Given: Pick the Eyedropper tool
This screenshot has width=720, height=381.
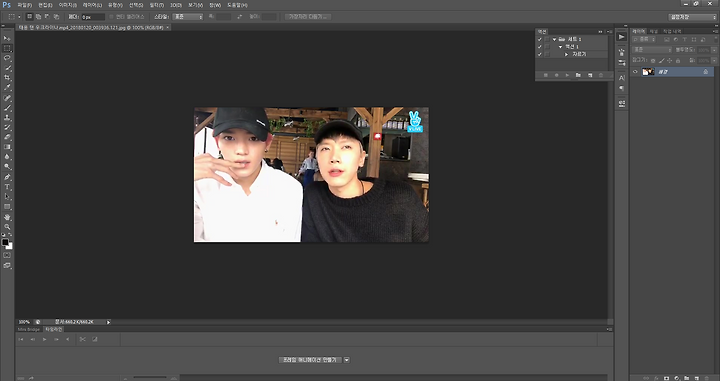Looking at the screenshot, I should coord(7,87).
